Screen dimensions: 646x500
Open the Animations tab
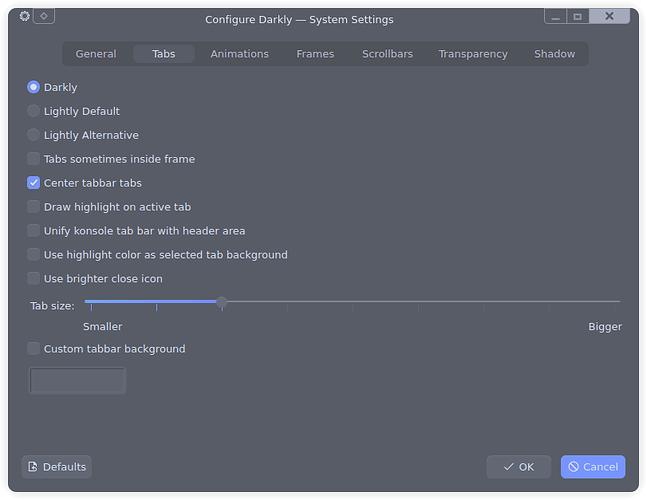[239, 54]
